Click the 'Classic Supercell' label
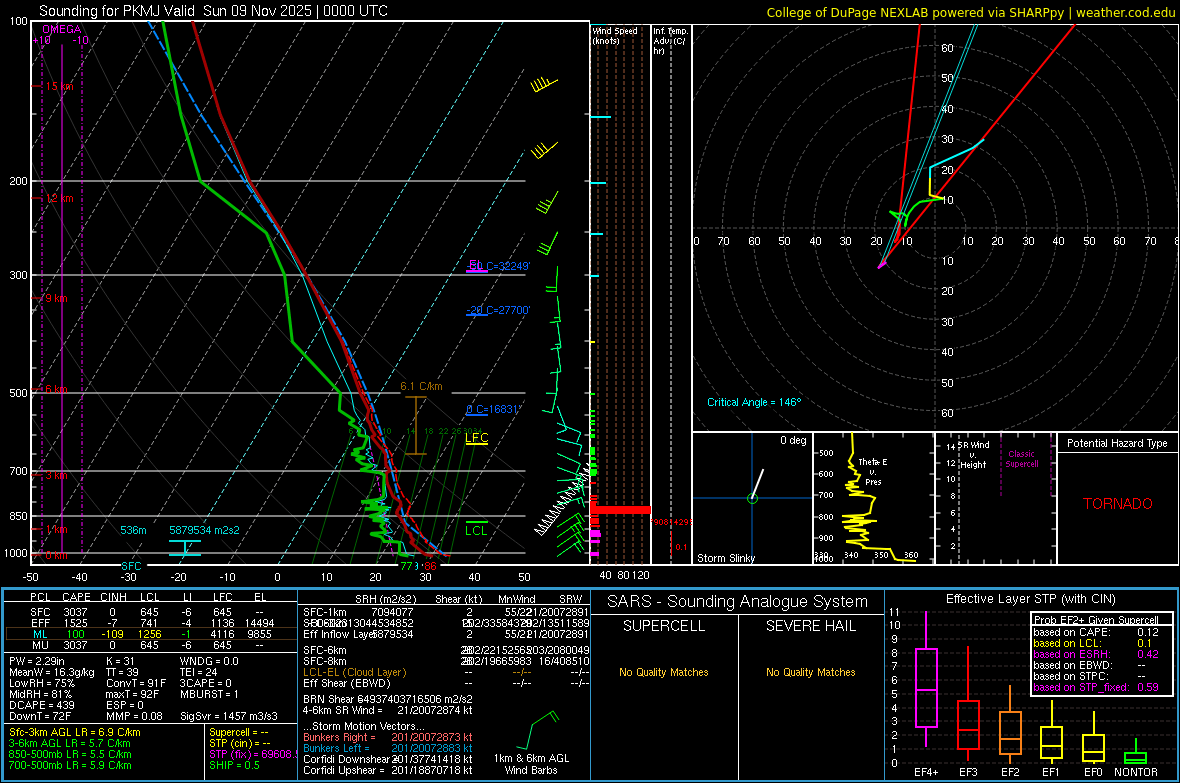Image resolution: width=1180 pixels, height=783 pixels. (1021, 459)
